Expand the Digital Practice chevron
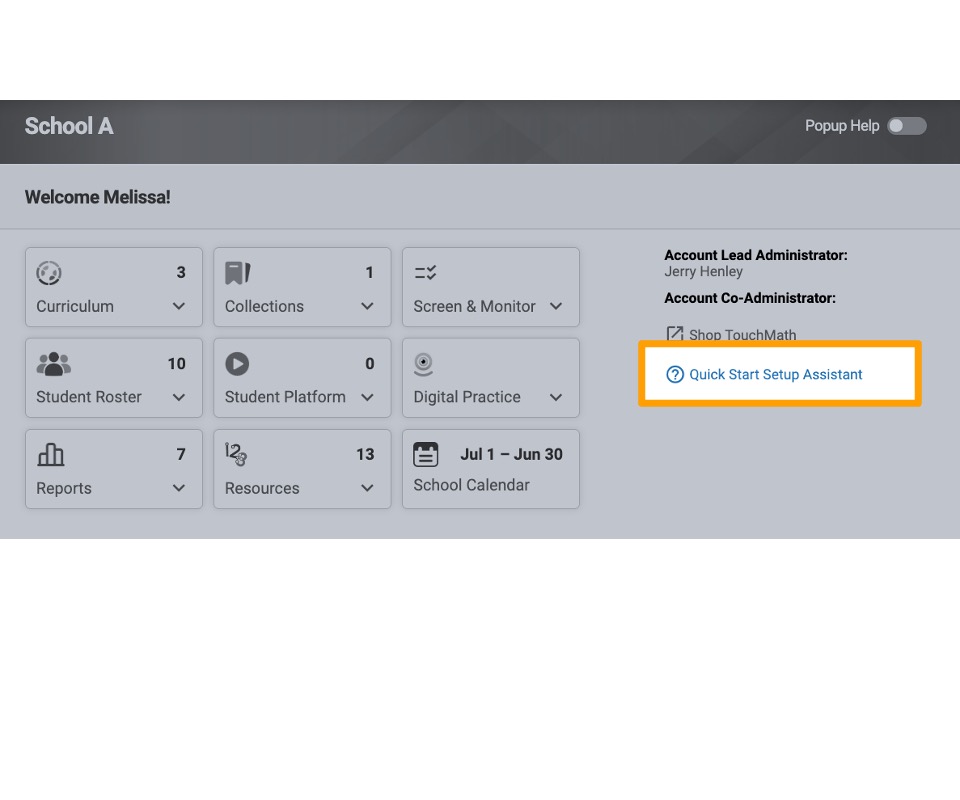Screen dimensions: 960x800 click(556, 397)
